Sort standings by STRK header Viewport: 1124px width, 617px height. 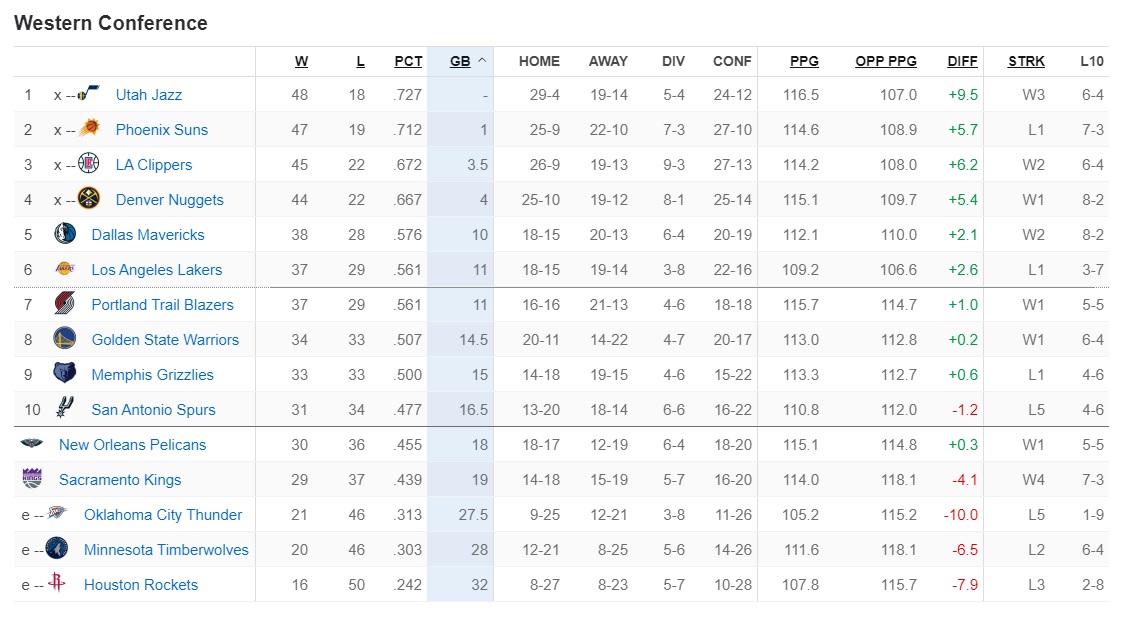pos(1026,61)
